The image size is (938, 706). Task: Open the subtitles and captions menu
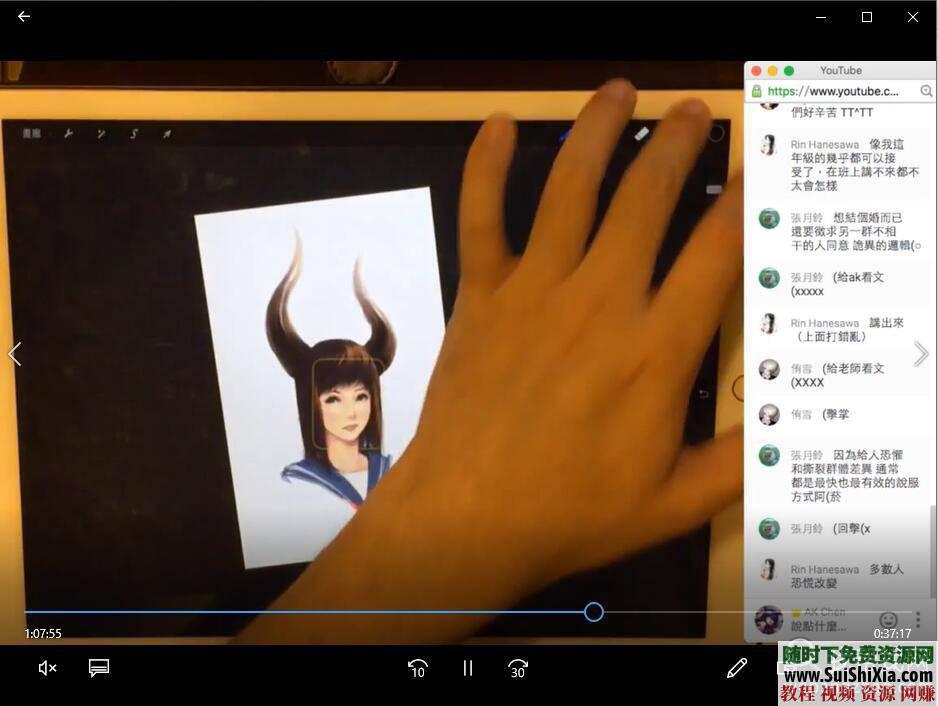click(98, 668)
